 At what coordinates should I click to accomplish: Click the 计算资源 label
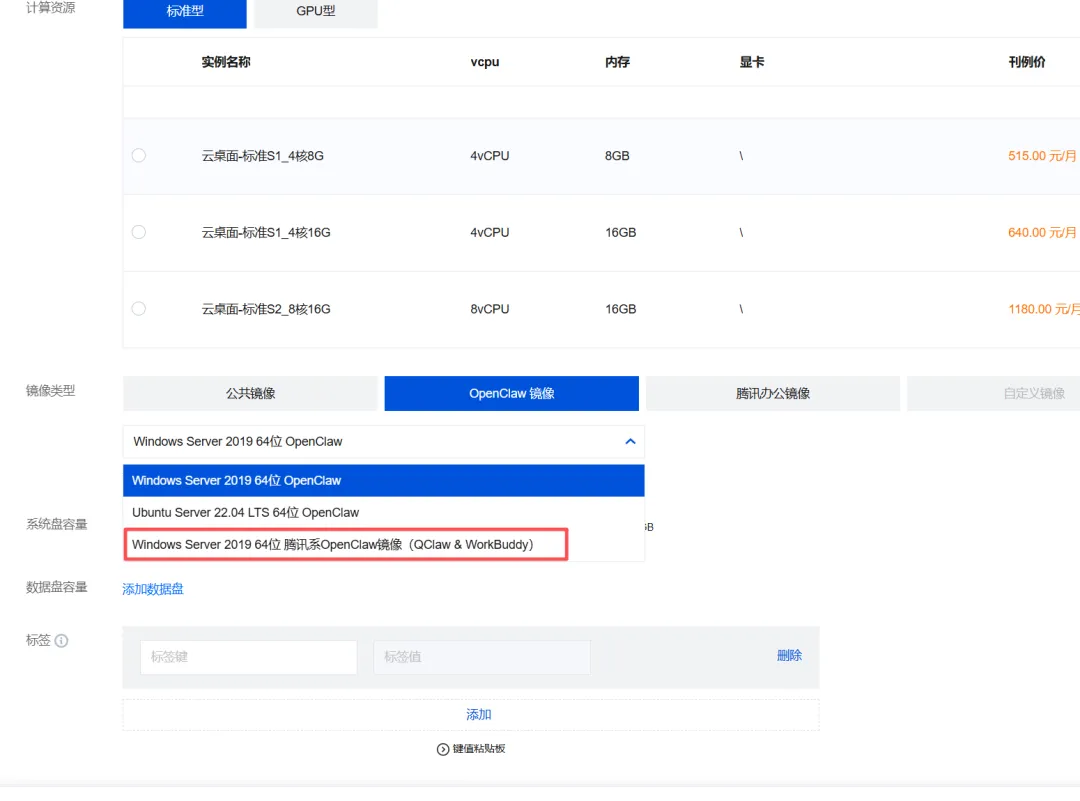click(x=51, y=8)
